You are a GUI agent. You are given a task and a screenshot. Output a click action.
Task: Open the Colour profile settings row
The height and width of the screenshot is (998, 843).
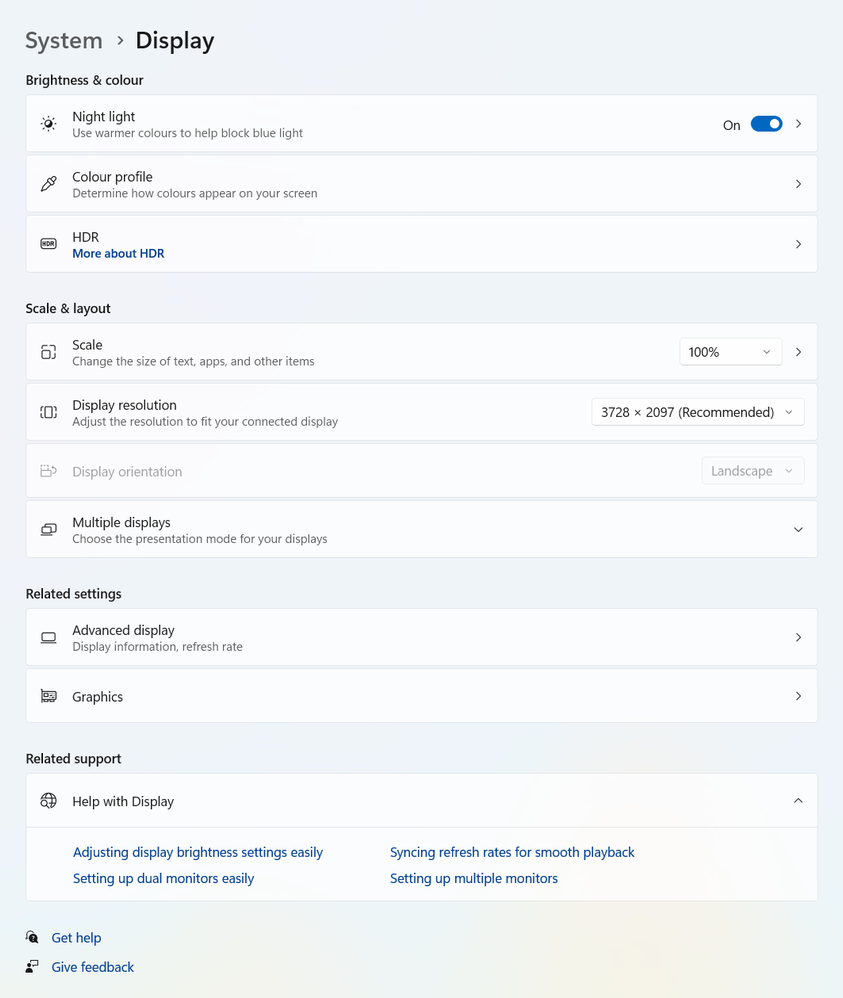(x=420, y=184)
